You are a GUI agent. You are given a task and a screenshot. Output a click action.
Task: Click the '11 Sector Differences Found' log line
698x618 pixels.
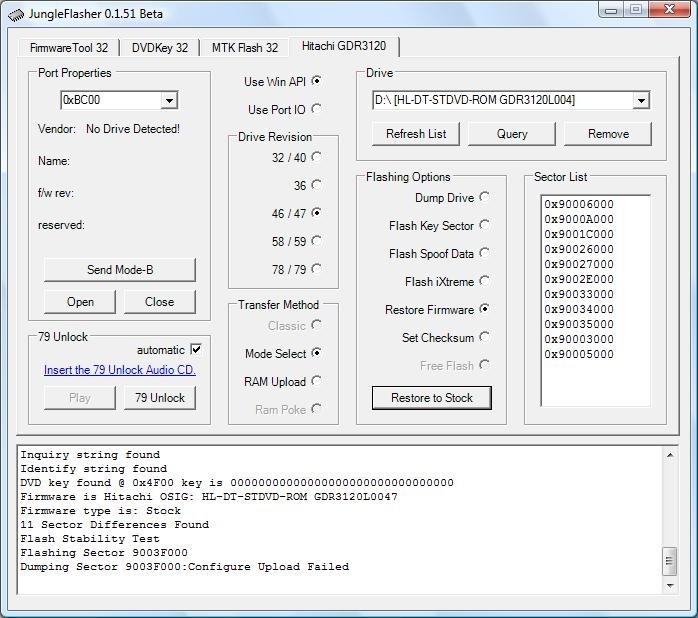point(114,525)
